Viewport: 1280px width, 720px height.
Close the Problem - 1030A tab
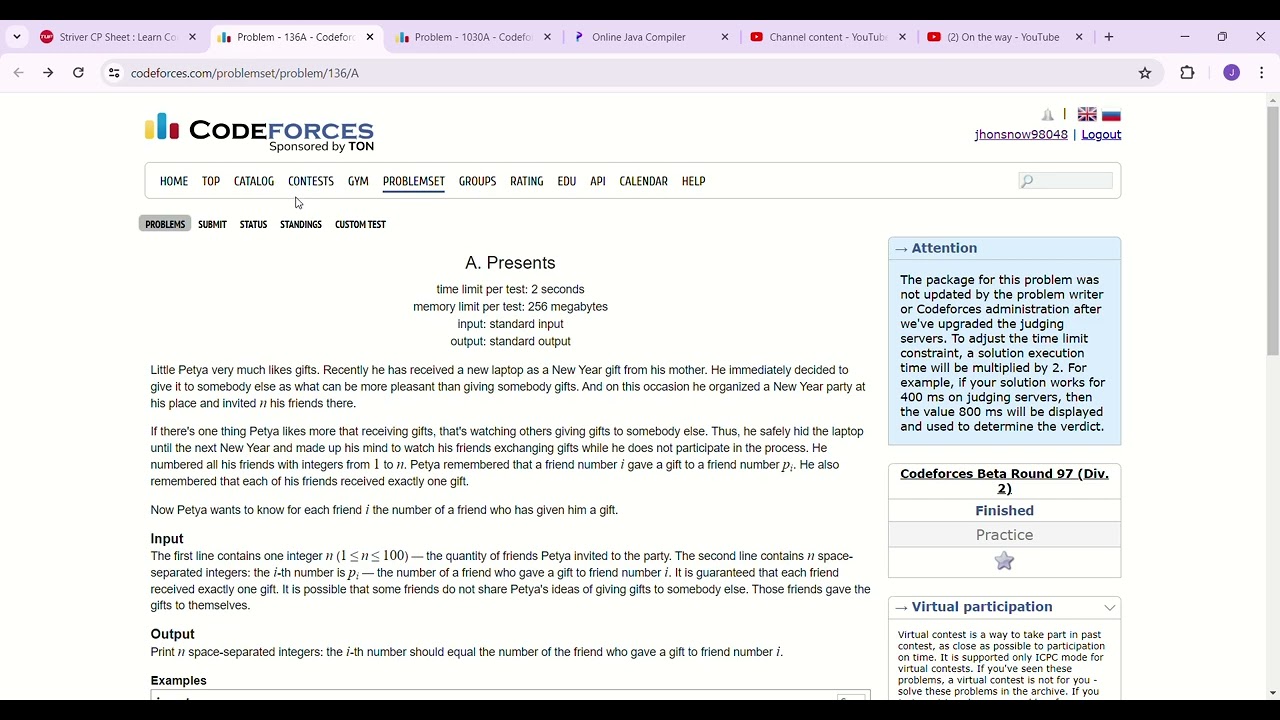[x=547, y=37]
